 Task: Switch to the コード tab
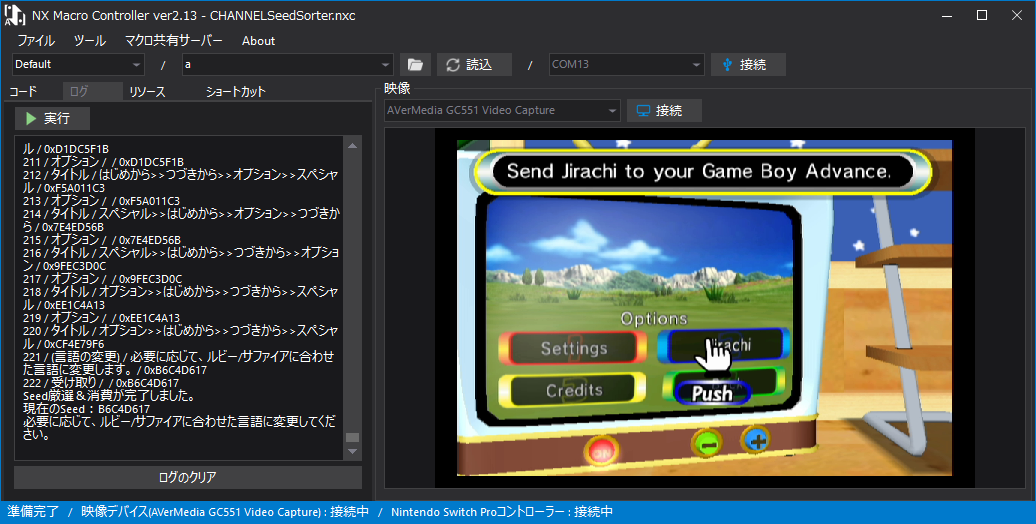(x=23, y=92)
